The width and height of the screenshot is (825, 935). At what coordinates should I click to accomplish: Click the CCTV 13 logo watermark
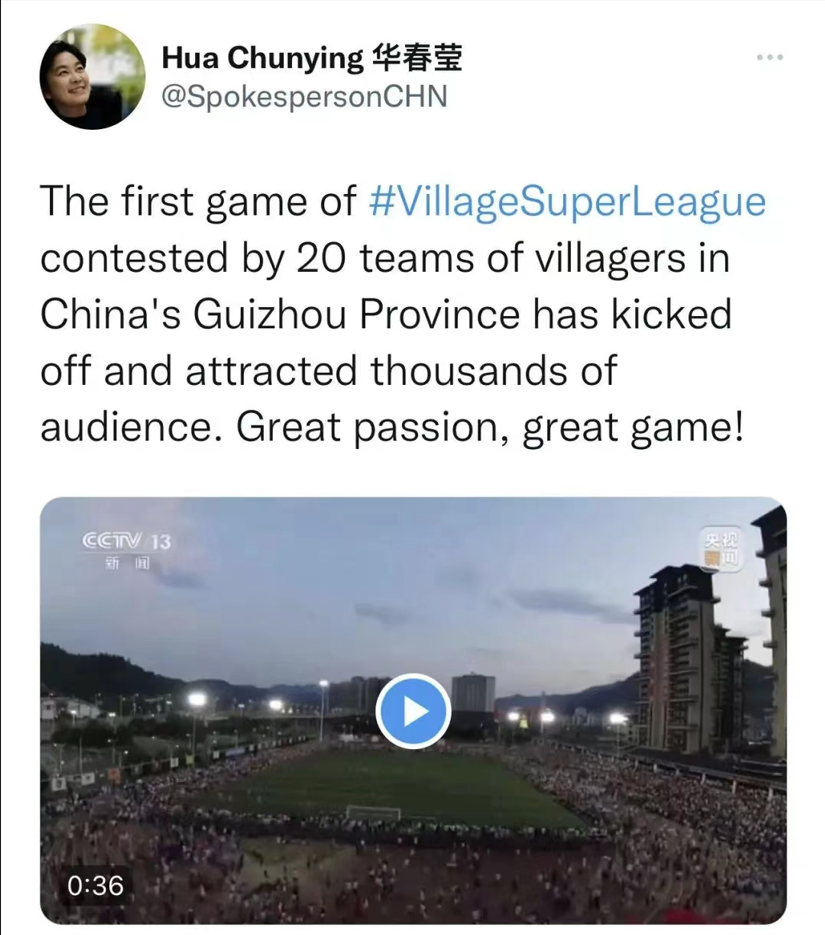pyautogui.click(x=126, y=541)
